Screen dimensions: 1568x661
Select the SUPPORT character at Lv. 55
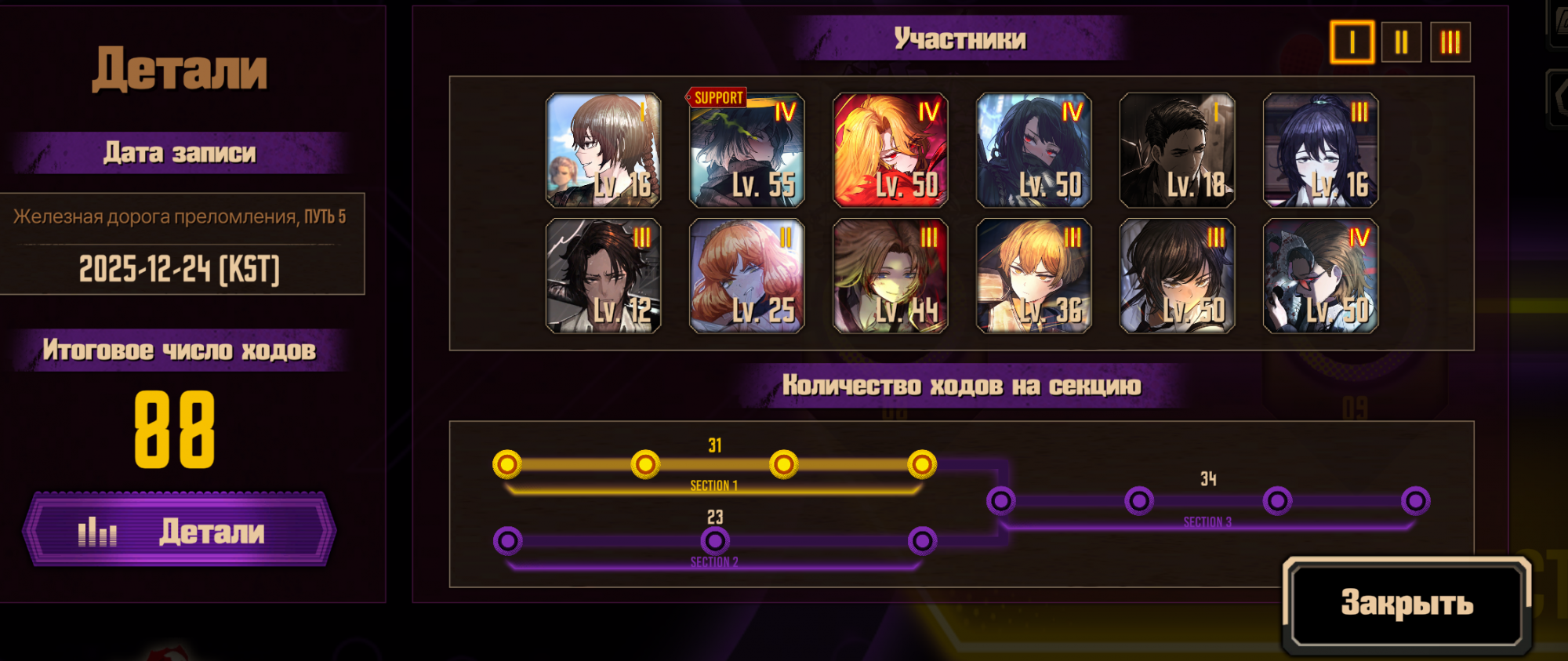[746, 150]
